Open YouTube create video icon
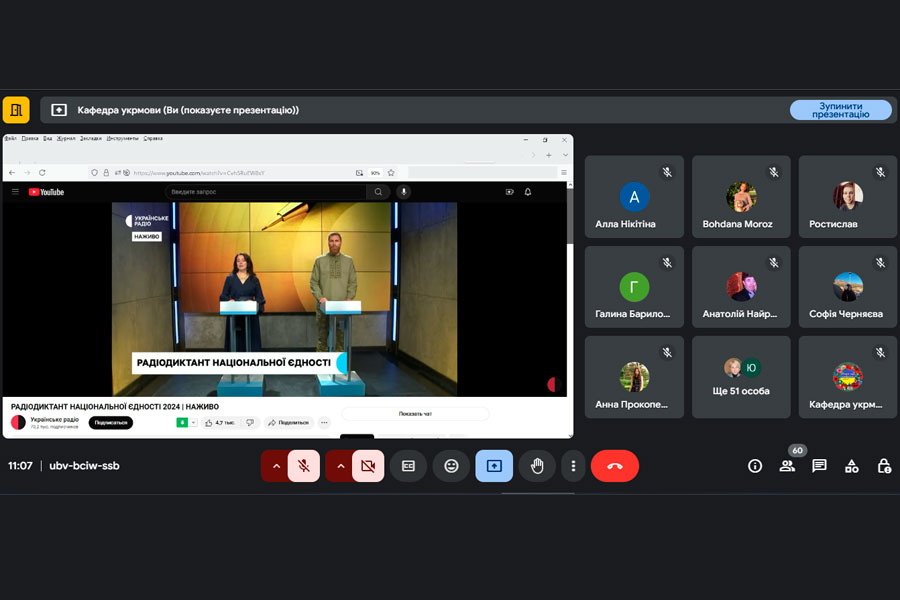900x600 pixels. click(x=509, y=192)
